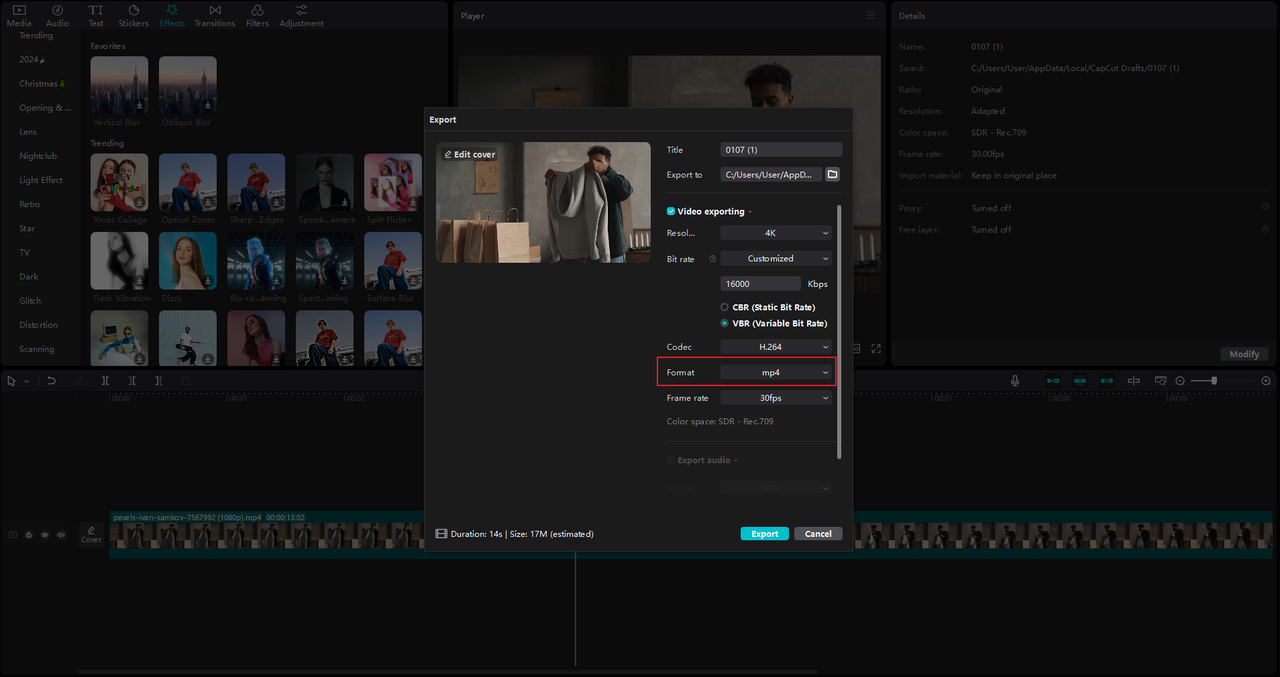Image resolution: width=1280 pixels, height=677 pixels.
Task: Switch to the Stickers tab
Action: [x=134, y=15]
